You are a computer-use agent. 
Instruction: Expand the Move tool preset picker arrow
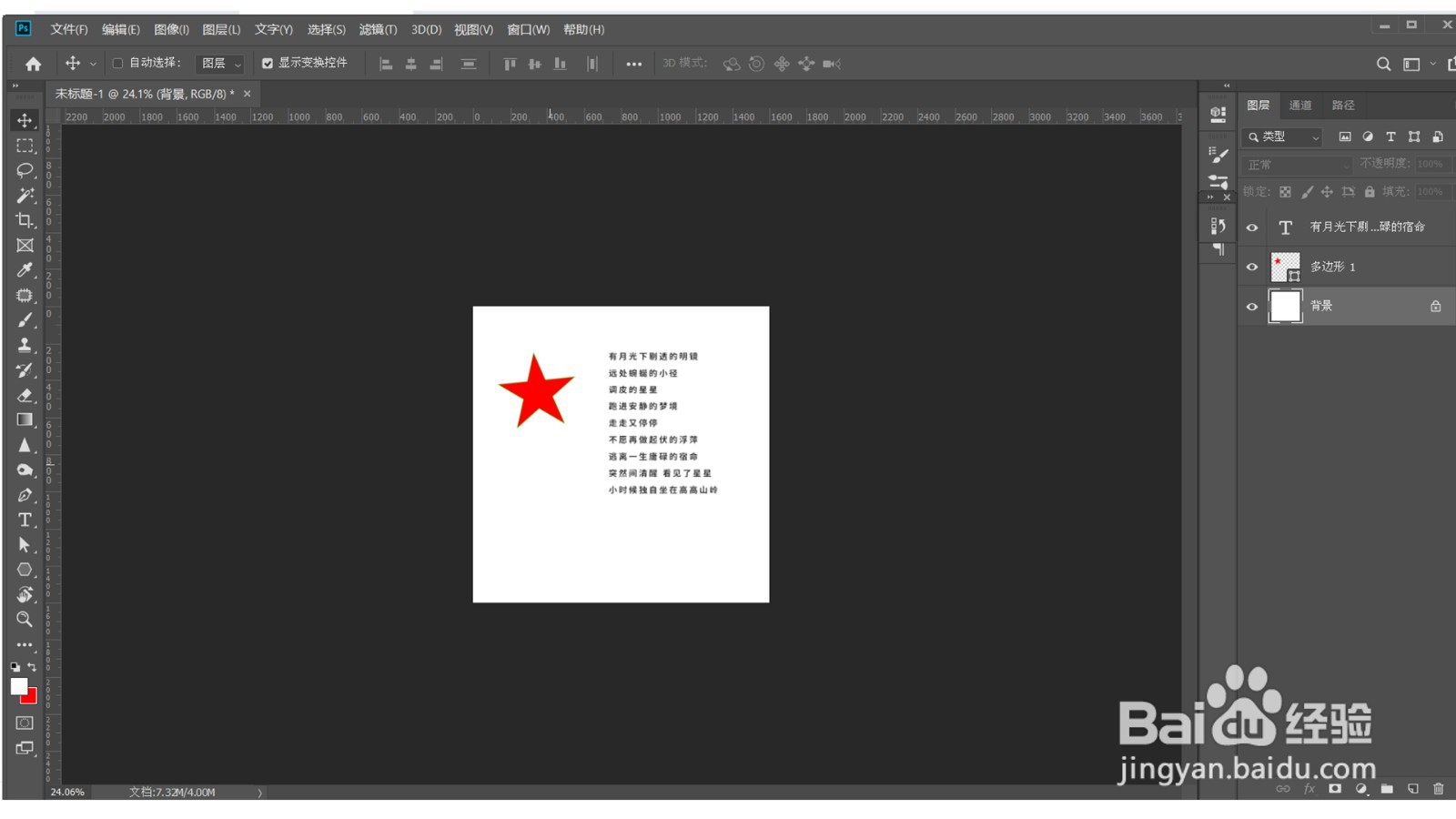click(x=93, y=64)
